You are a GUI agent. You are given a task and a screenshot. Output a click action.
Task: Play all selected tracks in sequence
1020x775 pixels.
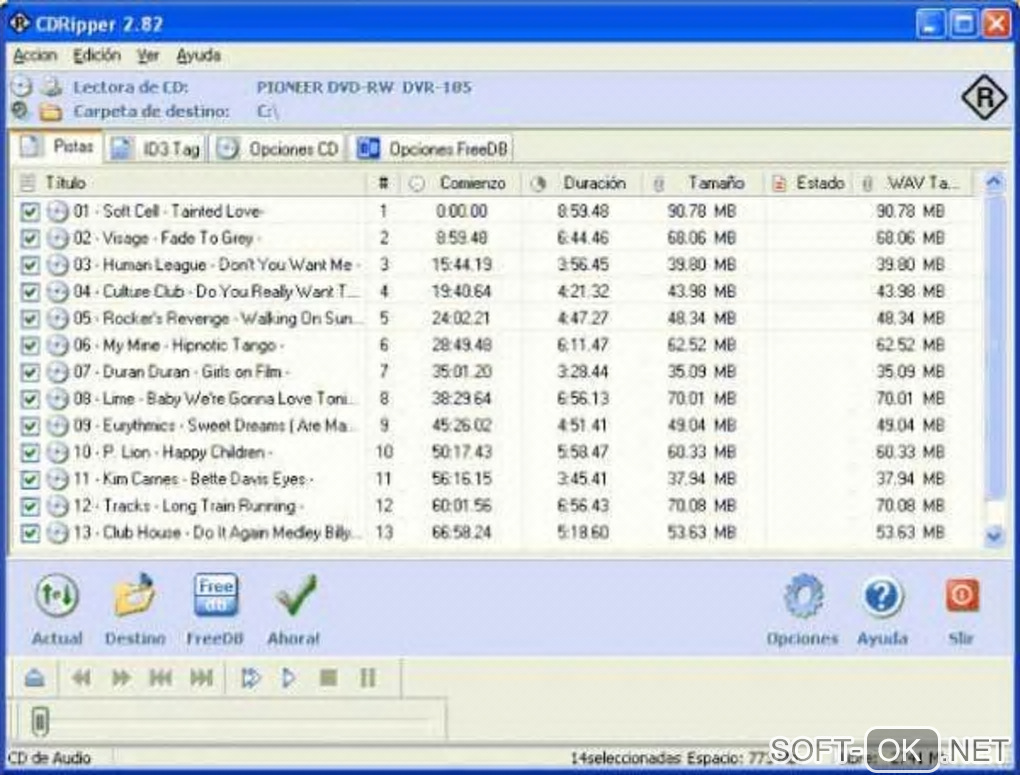[x=250, y=679]
